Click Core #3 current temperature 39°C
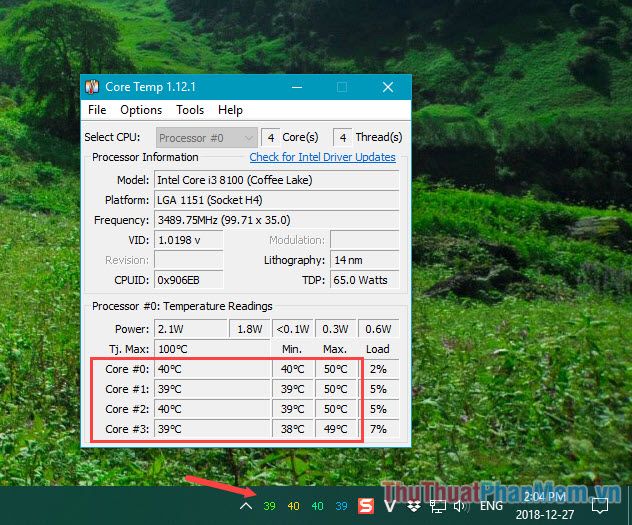 (x=212, y=429)
